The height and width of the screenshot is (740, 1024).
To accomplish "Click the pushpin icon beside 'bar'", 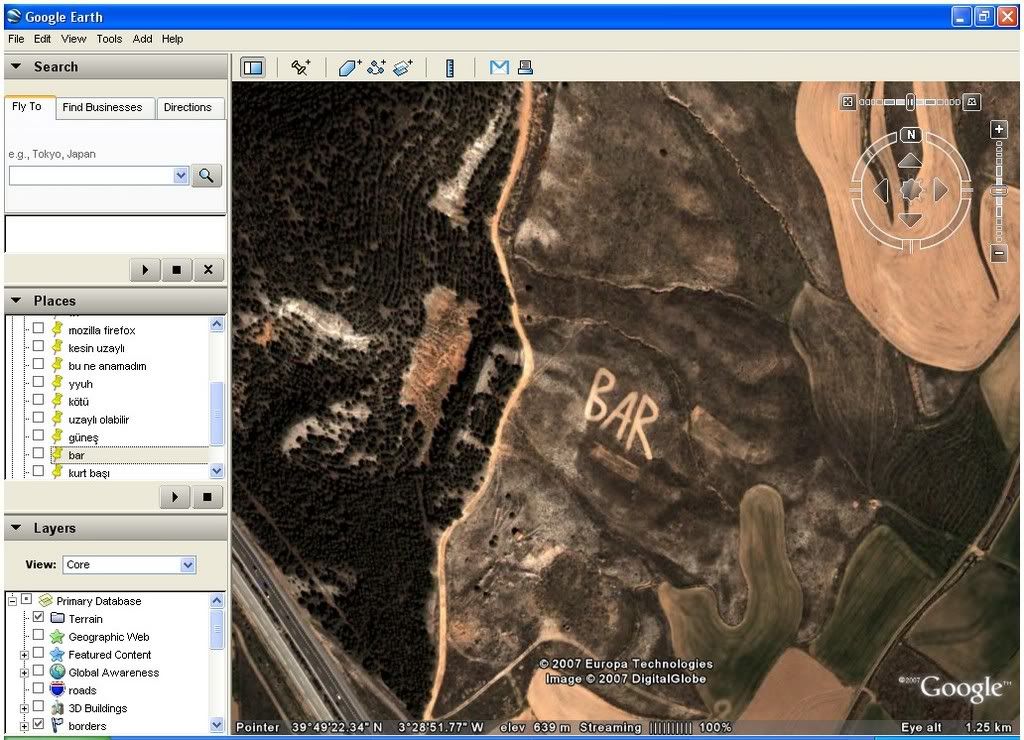I will coord(57,455).
